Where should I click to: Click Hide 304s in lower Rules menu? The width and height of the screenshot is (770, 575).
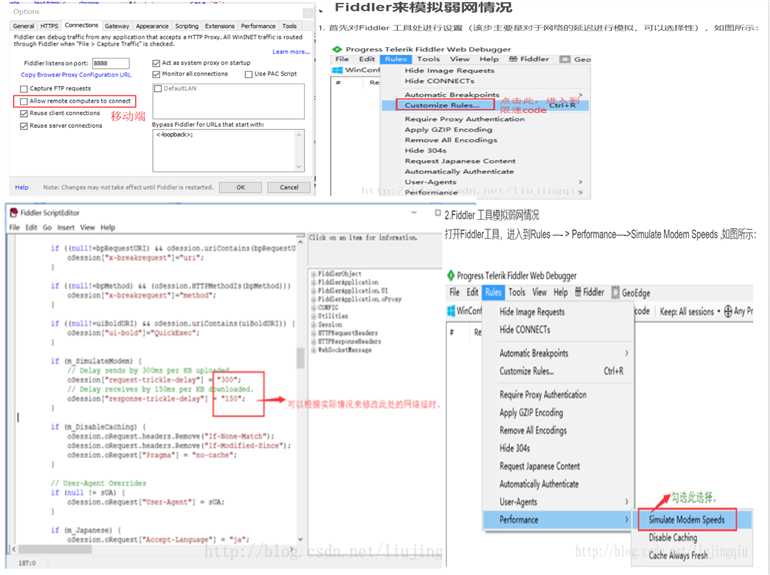[x=514, y=448]
